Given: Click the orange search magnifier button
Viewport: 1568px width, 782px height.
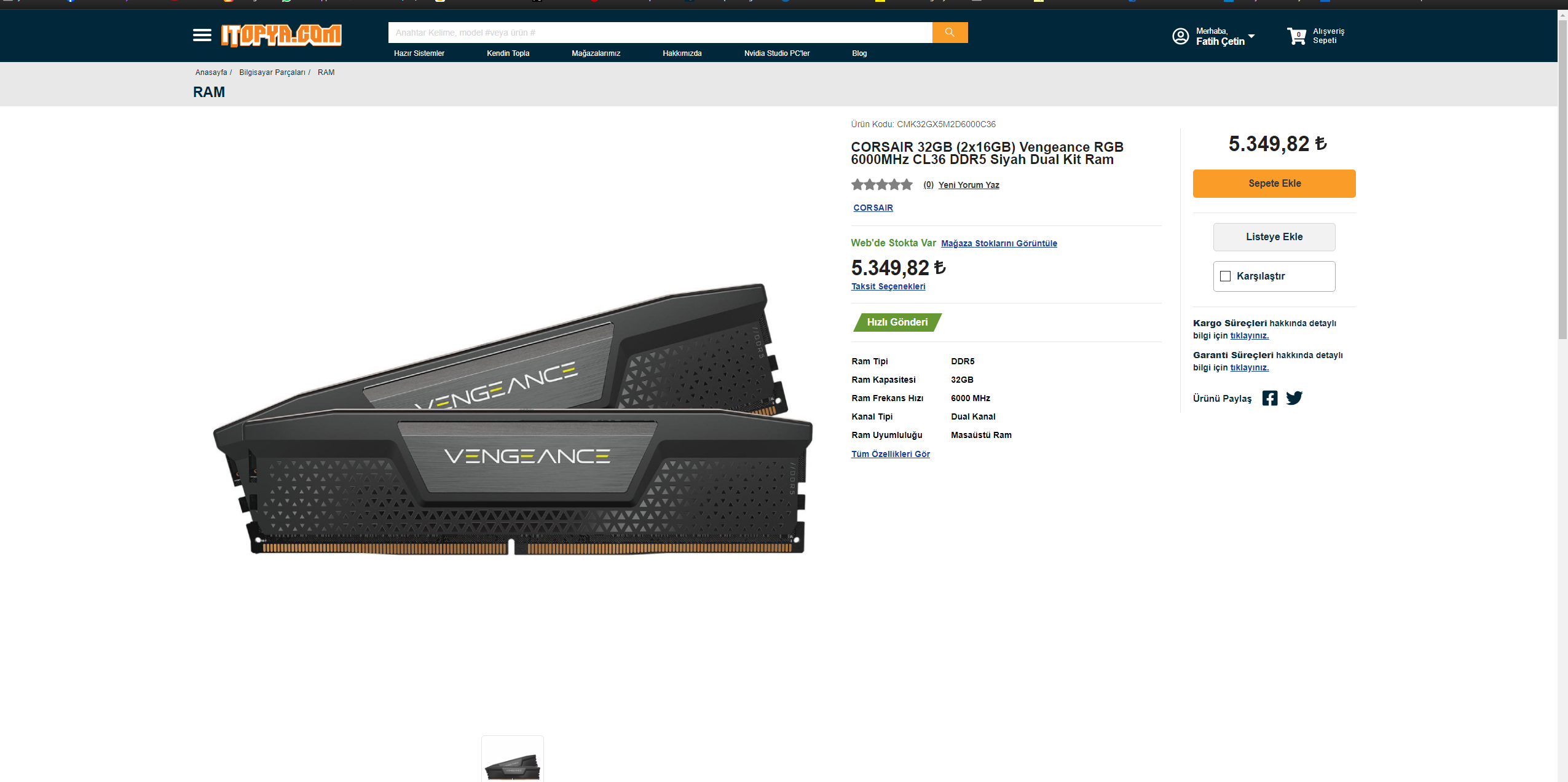Looking at the screenshot, I should [950, 33].
